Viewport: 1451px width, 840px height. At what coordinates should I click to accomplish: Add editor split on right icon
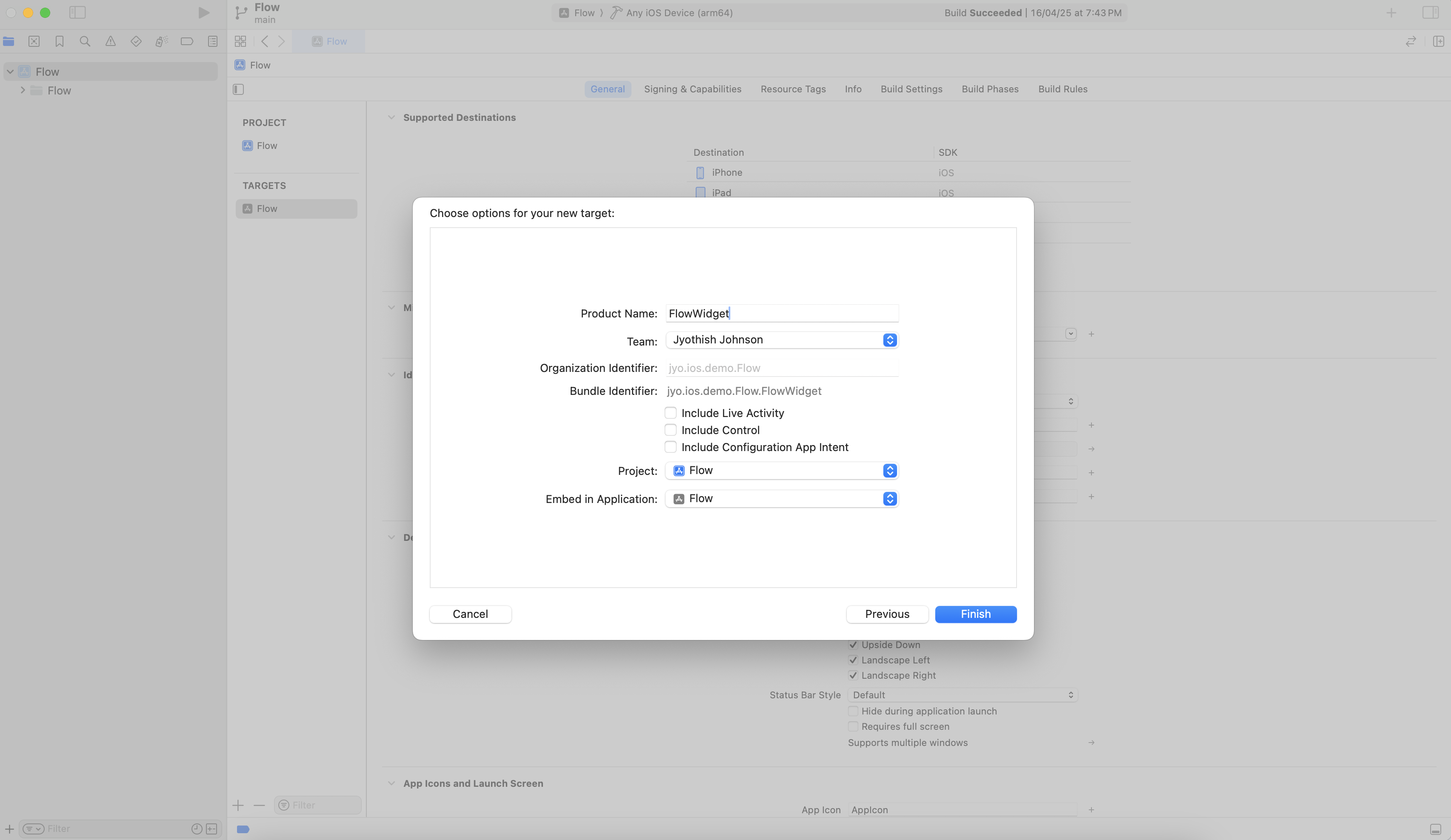pos(1438,41)
